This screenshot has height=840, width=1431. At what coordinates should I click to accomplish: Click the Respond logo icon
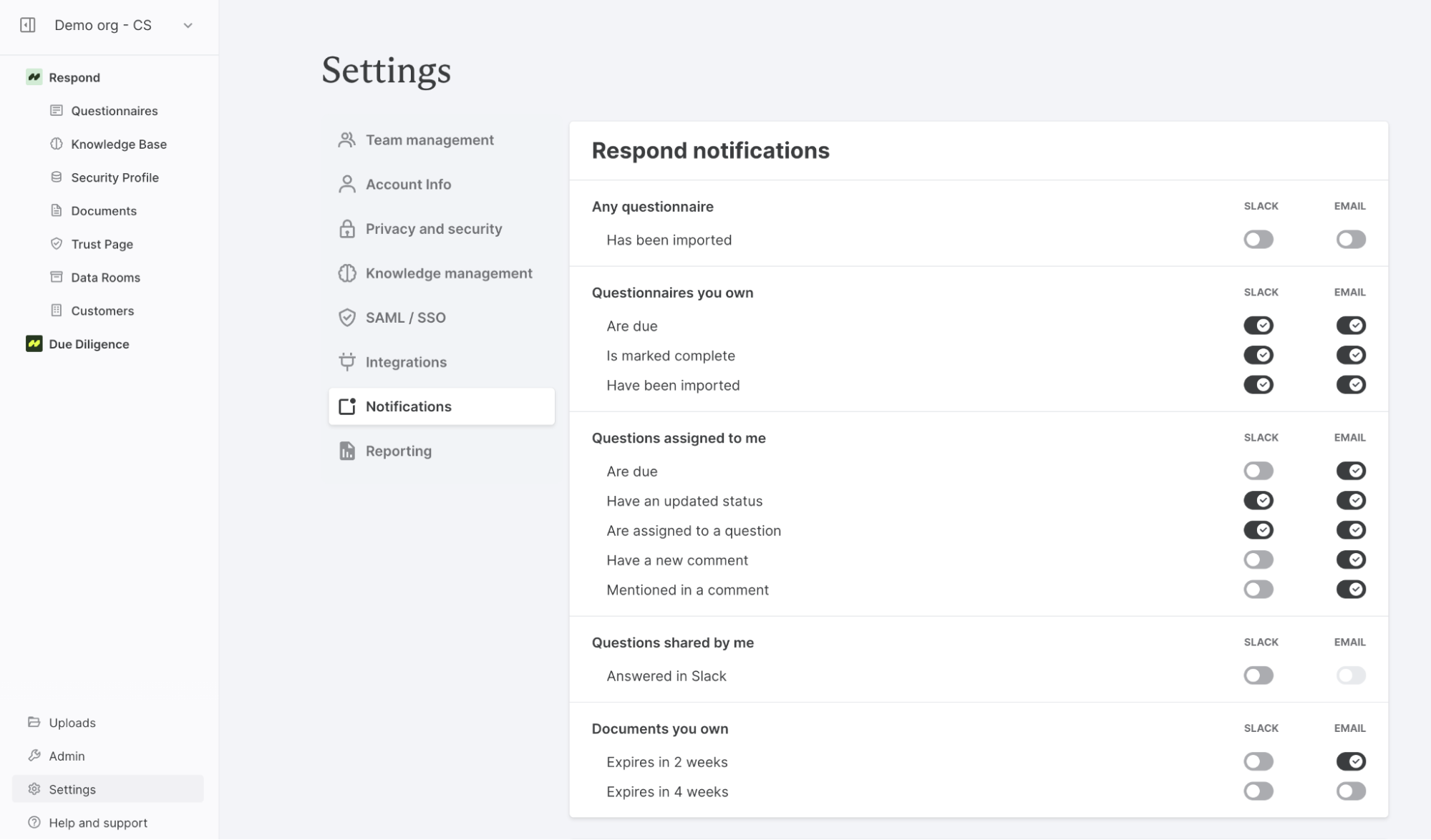tap(34, 77)
